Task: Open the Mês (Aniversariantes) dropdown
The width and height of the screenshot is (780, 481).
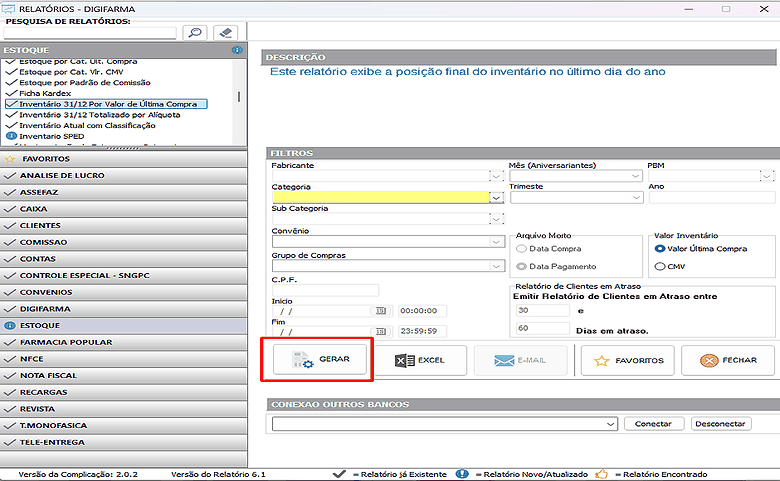Action: [636, 176]
